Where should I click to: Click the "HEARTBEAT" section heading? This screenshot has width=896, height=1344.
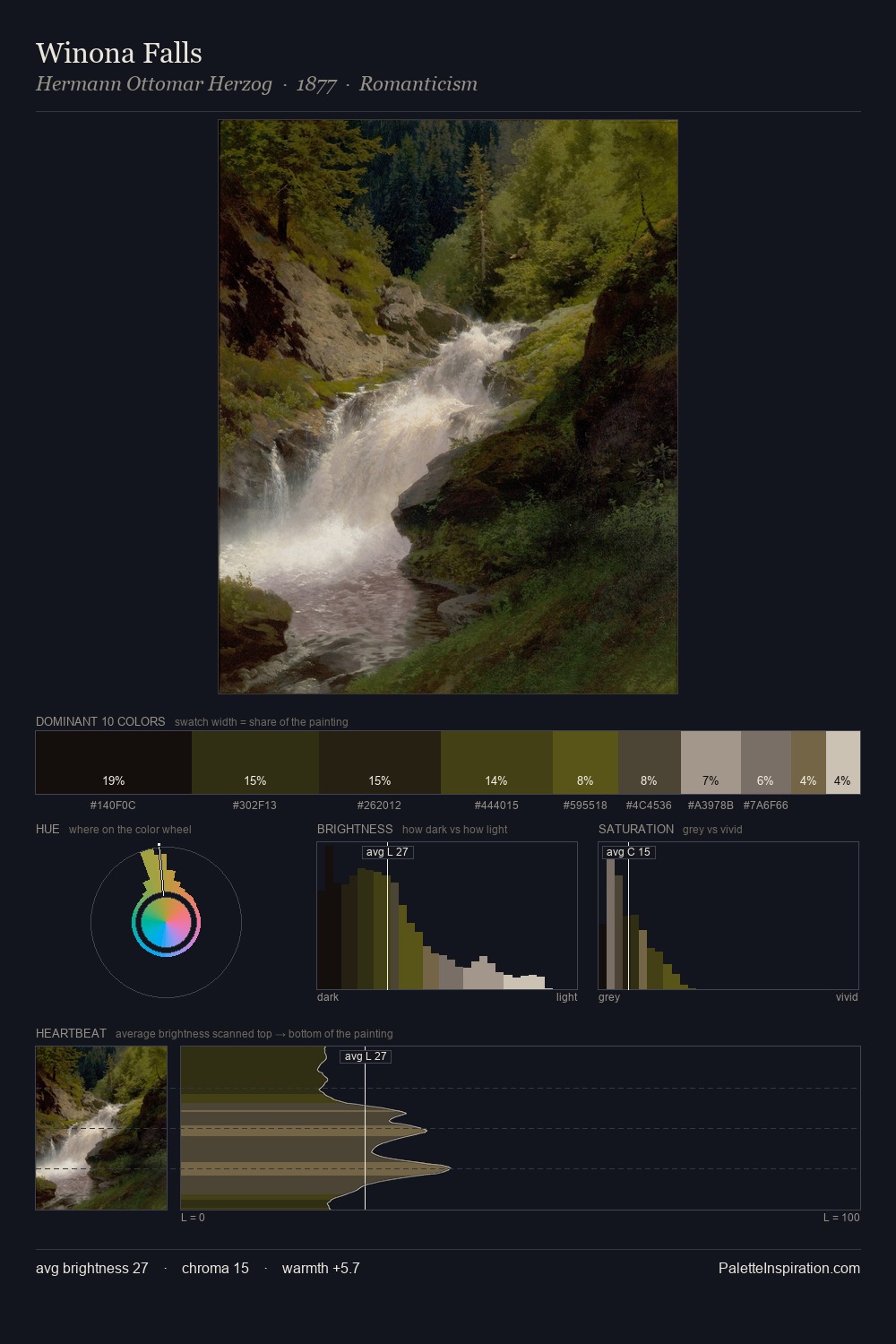point(71,1033)
